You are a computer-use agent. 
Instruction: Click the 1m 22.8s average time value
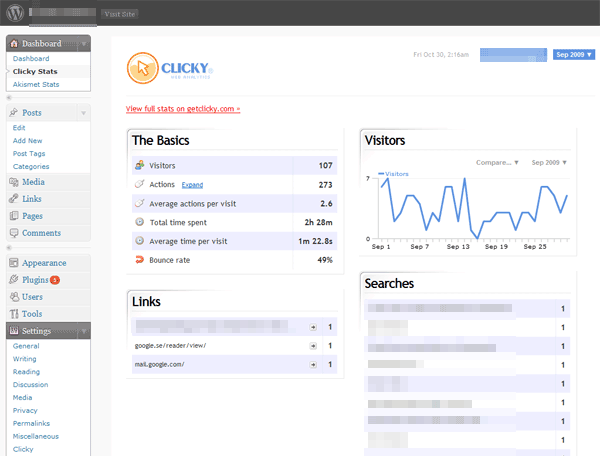[x=315, y=241]
